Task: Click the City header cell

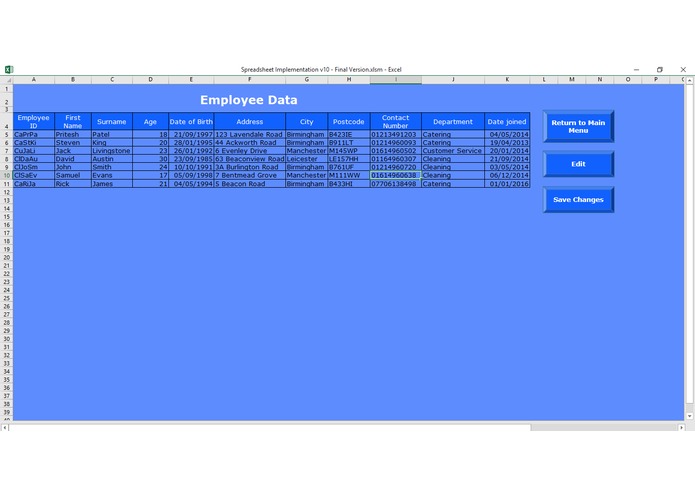Action: (307, 121)
